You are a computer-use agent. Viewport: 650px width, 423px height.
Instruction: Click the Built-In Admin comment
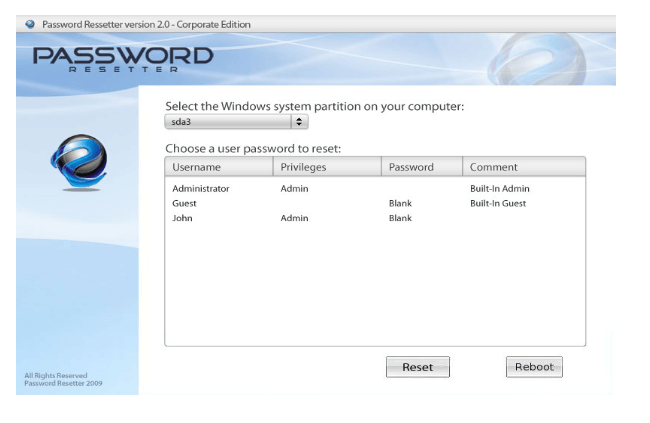click(500, 189)
